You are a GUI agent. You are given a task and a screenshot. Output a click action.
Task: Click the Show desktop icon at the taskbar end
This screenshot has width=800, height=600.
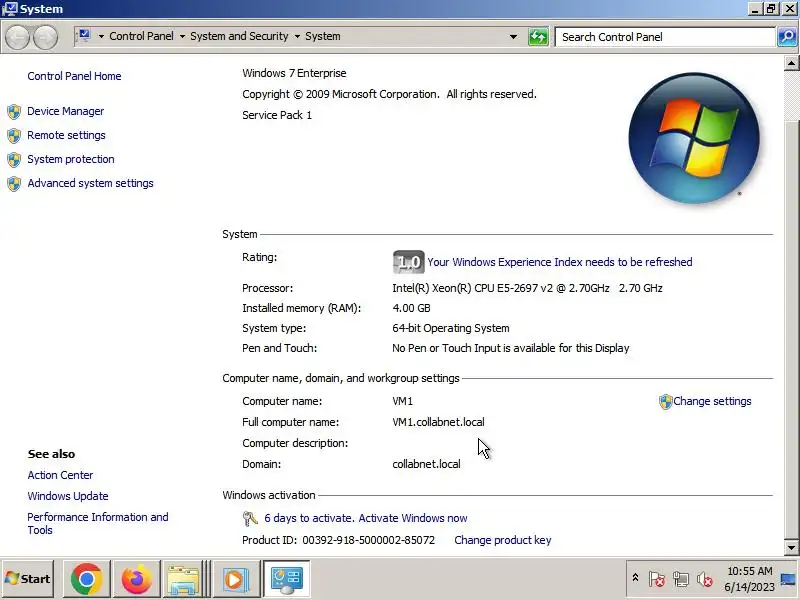pyautogui.click(x=788, y=579)
